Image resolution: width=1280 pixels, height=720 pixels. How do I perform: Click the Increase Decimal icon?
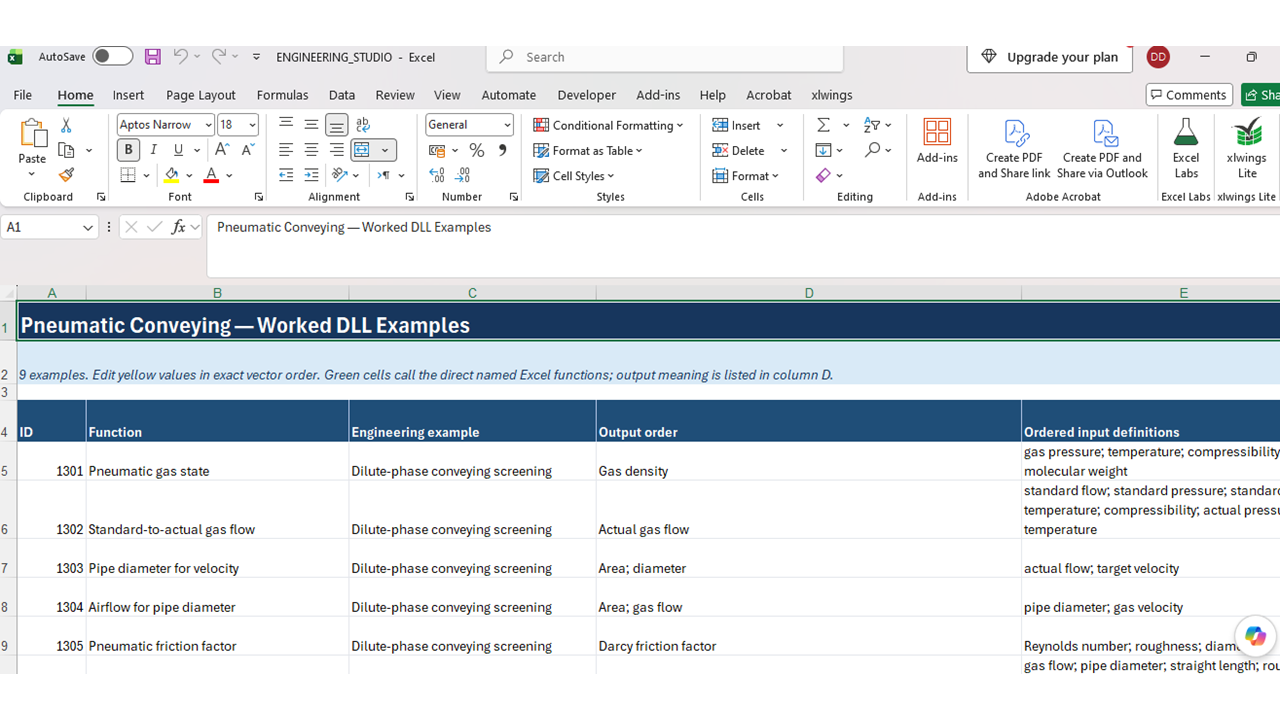[437, 175]
